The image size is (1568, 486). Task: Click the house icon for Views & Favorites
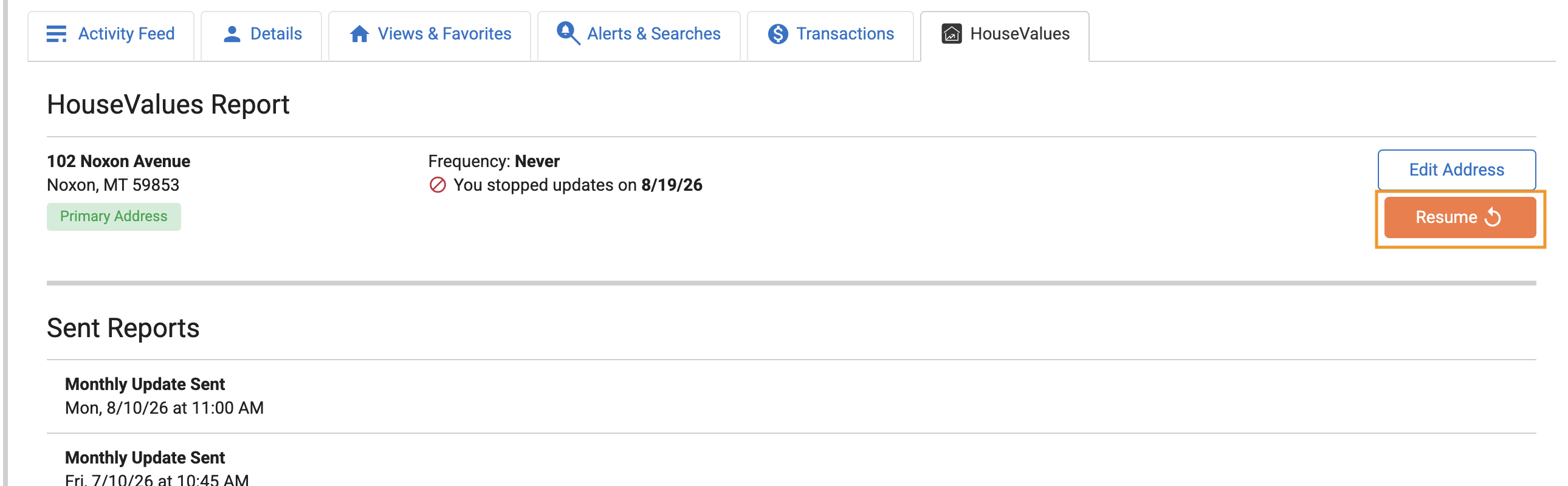click(x=359, y=34)
